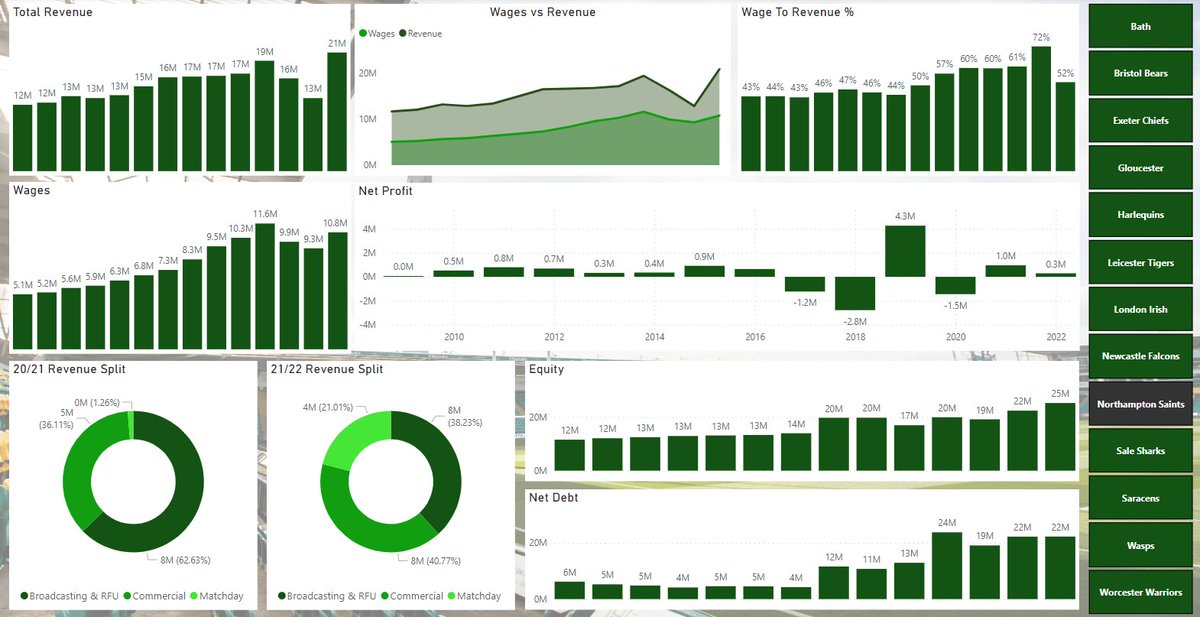Click the Wages legend entry in line chart

(378, 33)
